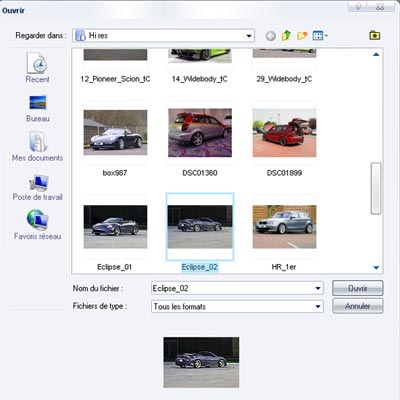This screenshot has width=400, height=400.
Task: Click the back navigation arrow icon
Action: pyautogui.click(x=271, y=36)
